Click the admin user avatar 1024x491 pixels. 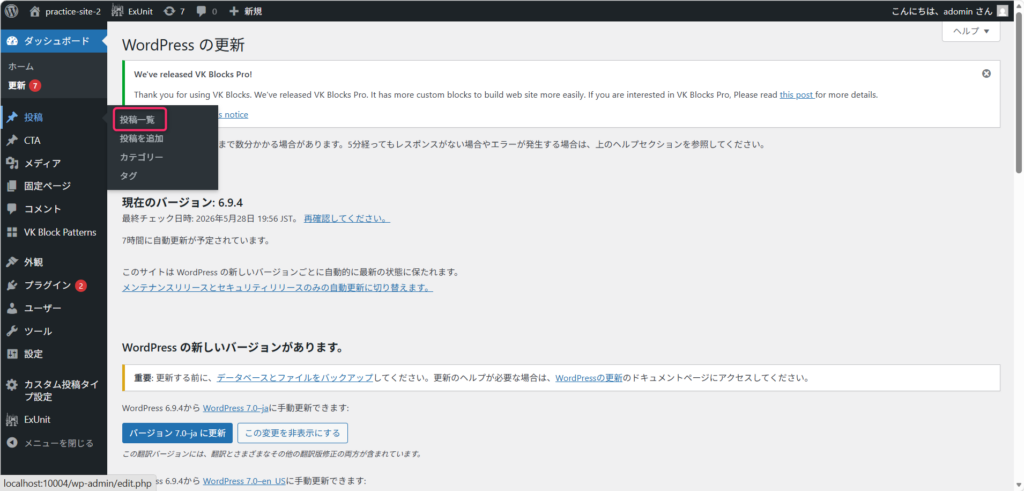tap(1002, 11)
